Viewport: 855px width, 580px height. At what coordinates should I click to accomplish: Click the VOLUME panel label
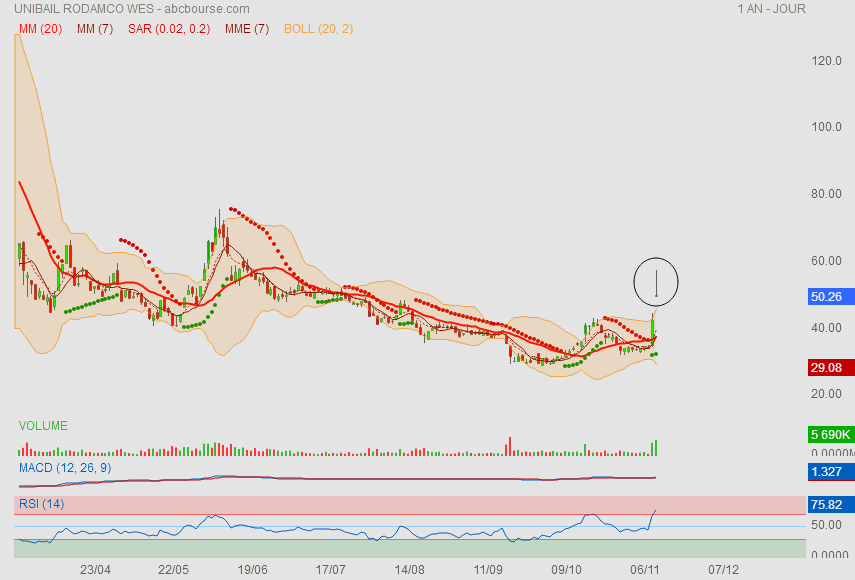43,426
